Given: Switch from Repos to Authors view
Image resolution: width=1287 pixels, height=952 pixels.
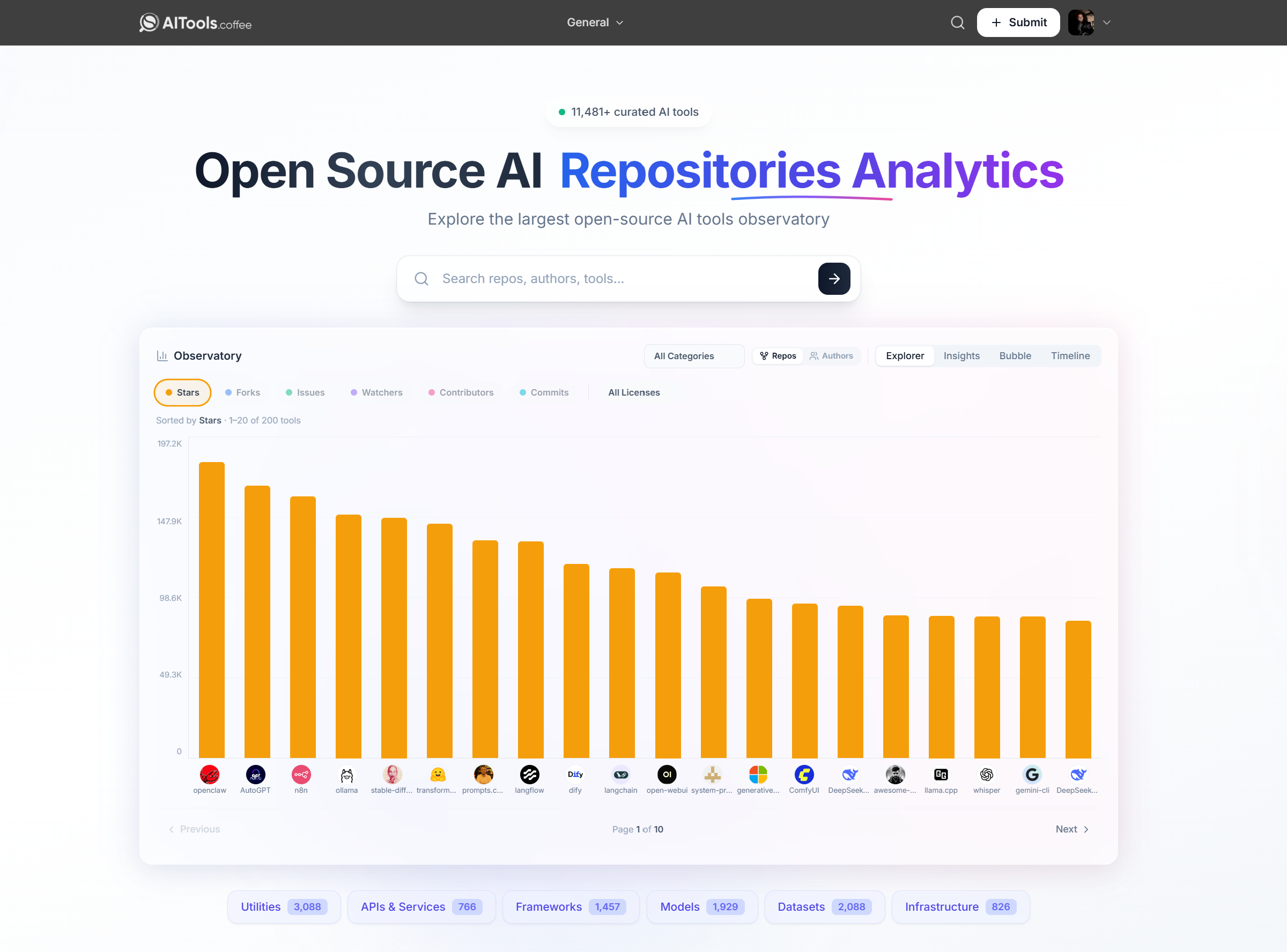Looking at the screenshot, I should (832, 355).
